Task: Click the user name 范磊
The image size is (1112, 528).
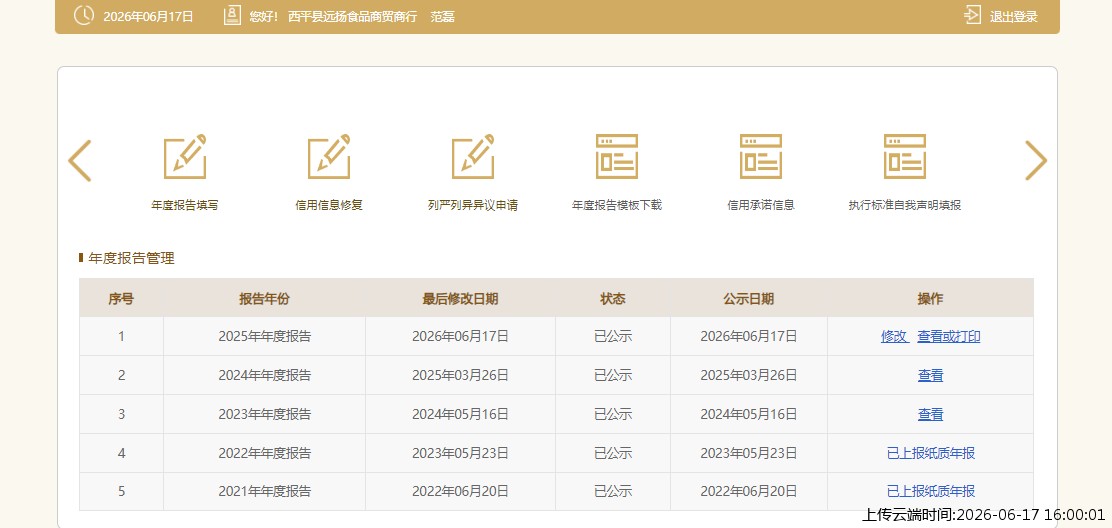Action: pyautogui.click(x=443, y=16)
